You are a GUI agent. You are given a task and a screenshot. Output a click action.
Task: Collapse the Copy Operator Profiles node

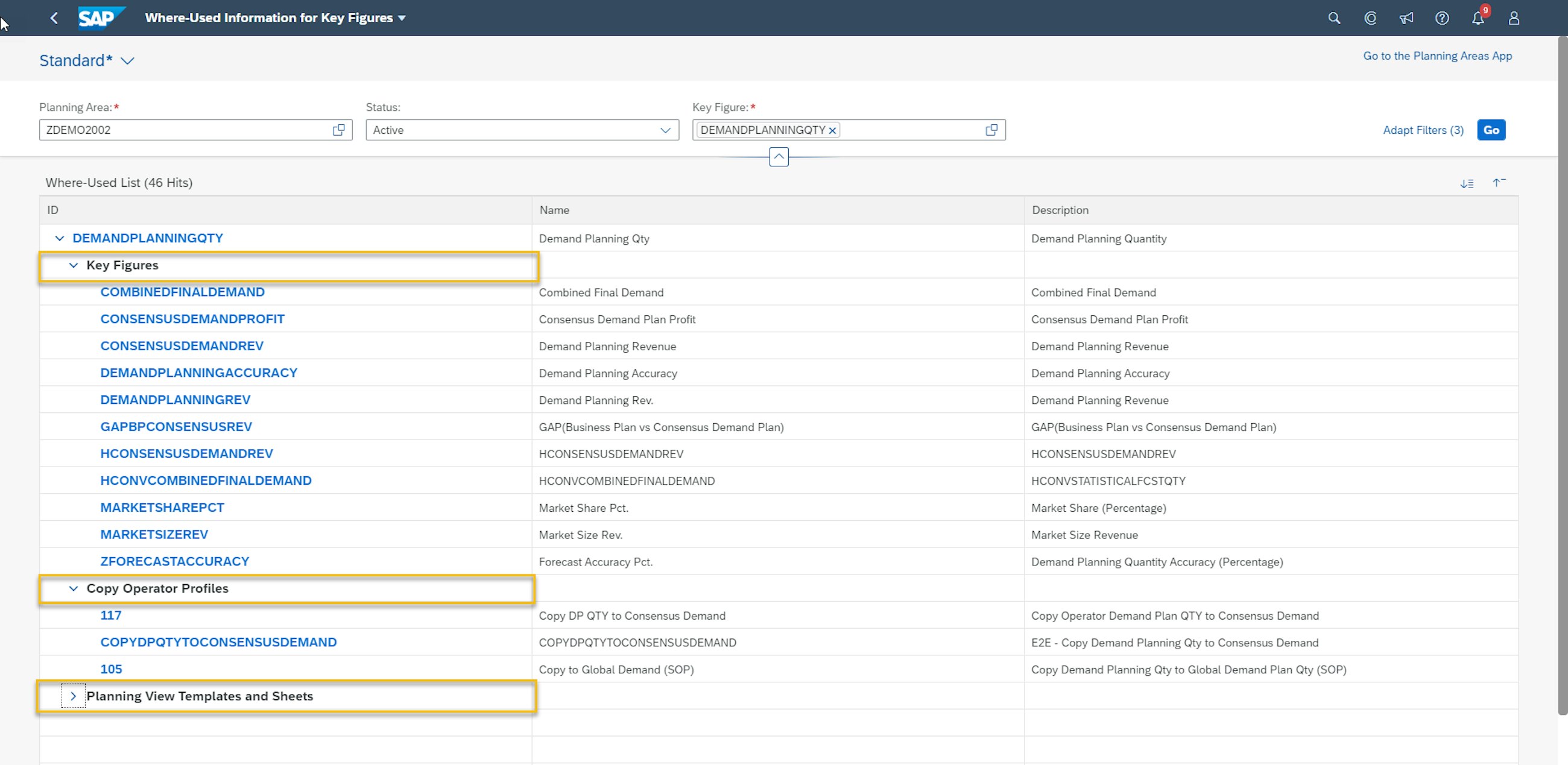[73, 588]
